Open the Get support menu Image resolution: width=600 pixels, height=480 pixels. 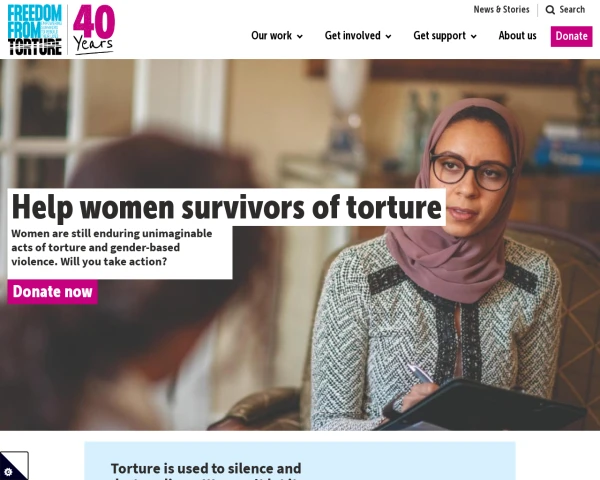(445, 36)
